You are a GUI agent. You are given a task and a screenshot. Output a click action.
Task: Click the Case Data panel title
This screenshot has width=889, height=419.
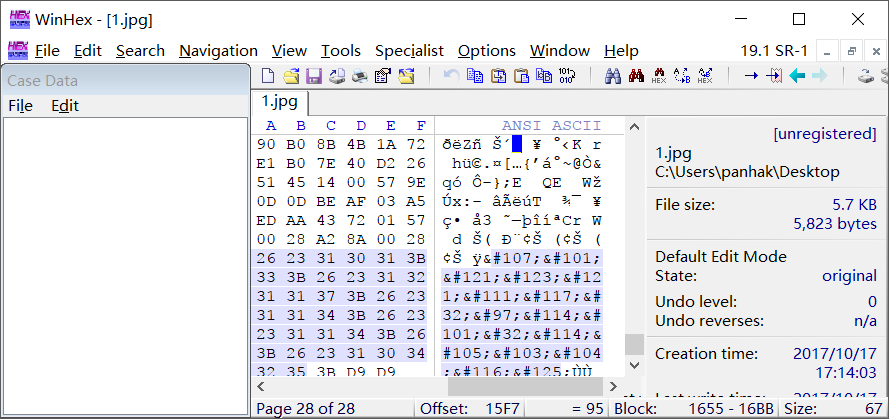[x=43, y=81]
